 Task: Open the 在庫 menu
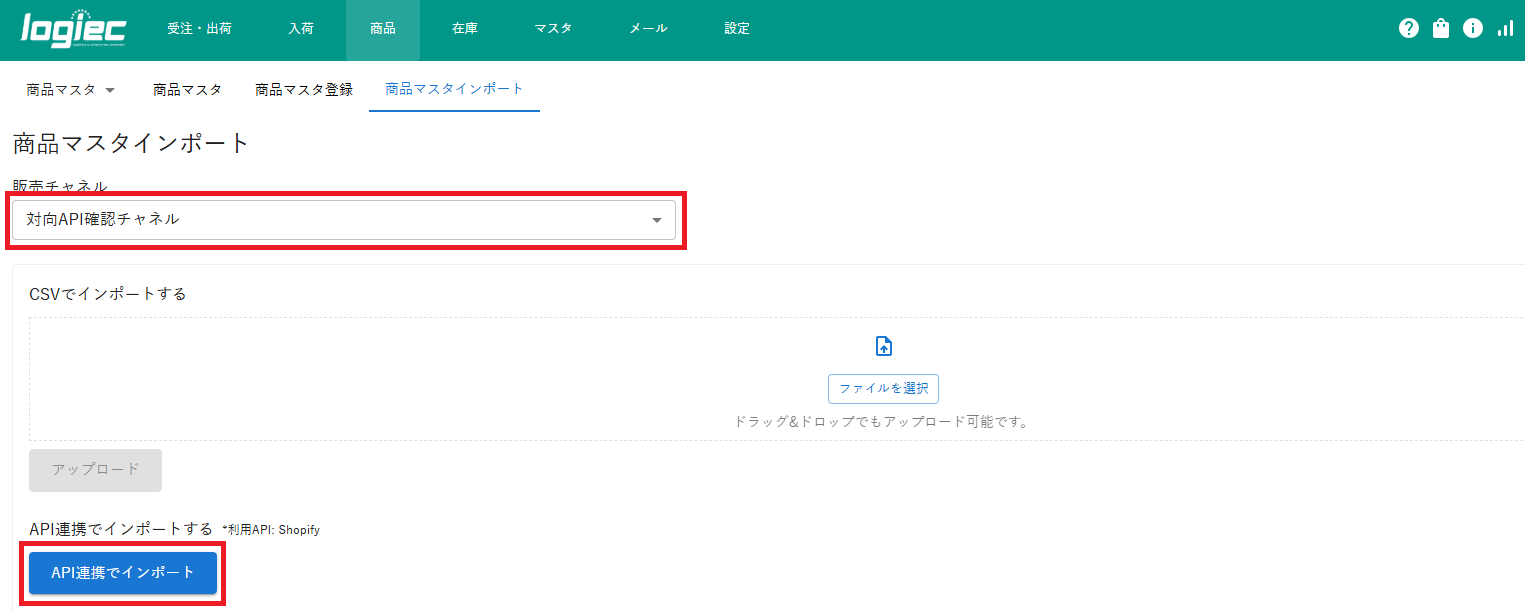464,29
